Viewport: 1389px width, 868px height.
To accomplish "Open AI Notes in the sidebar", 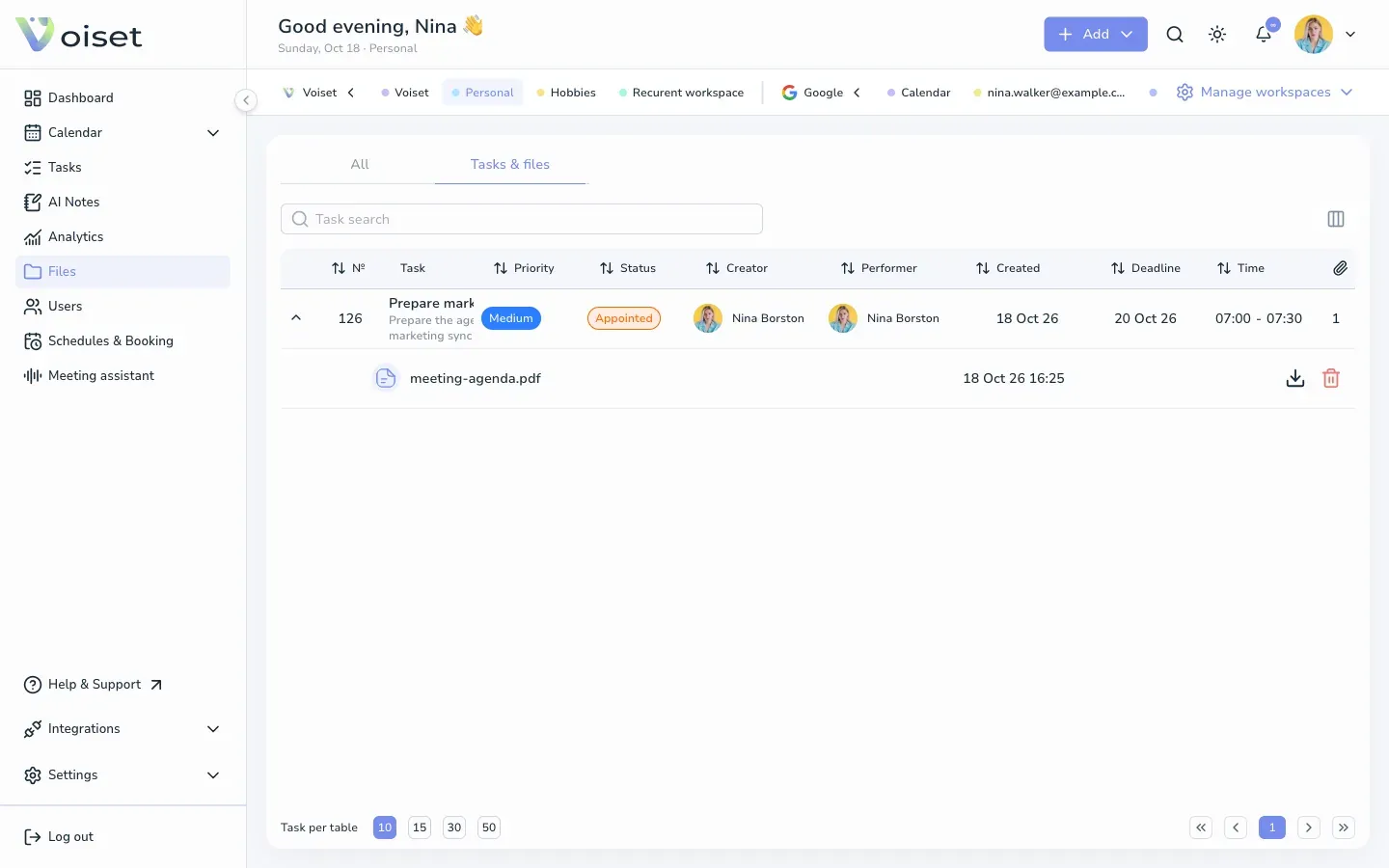I will tap(123, 203).
